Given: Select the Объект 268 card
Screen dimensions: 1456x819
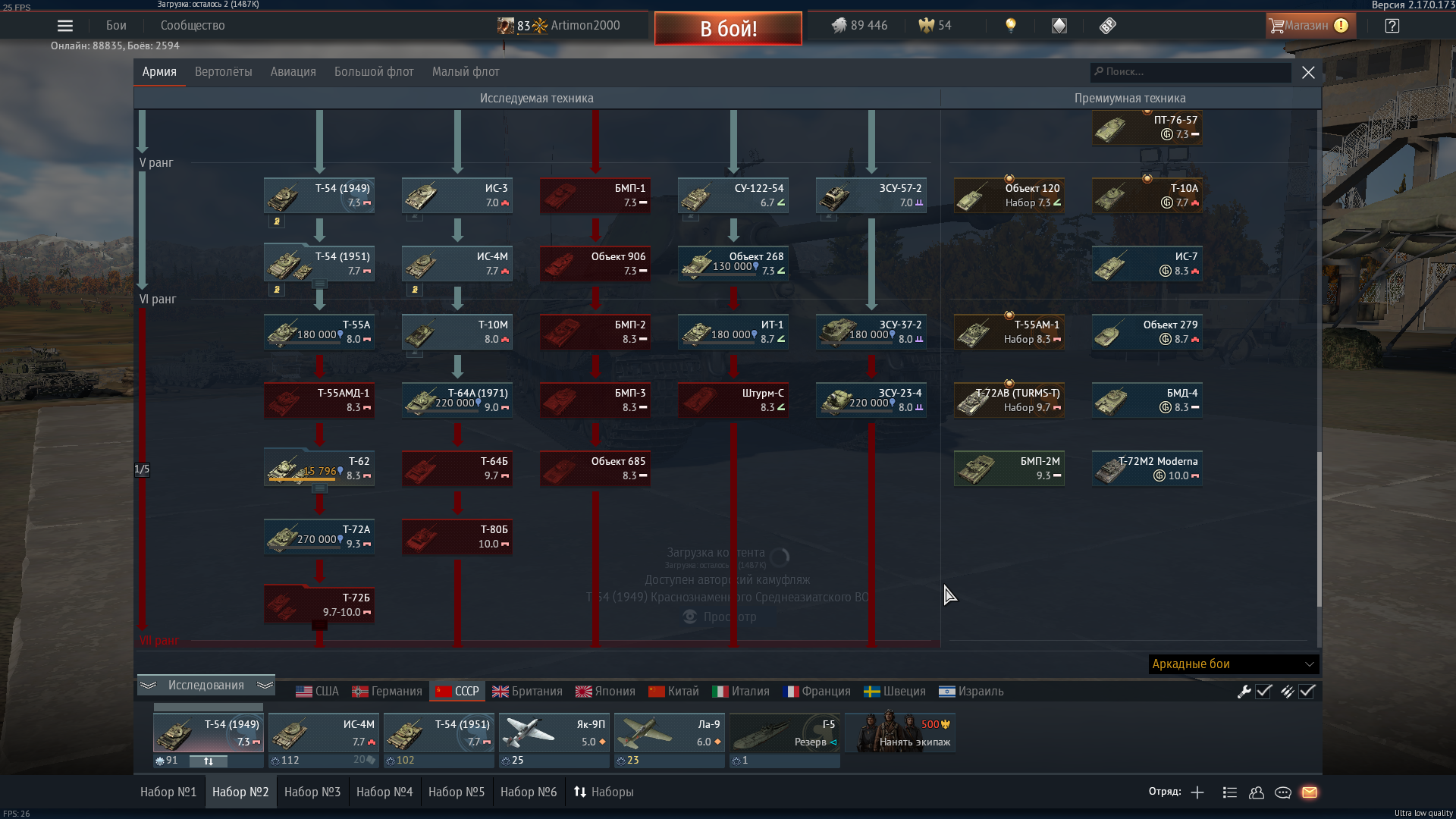Looking at the screenshot, I should point(733,264).
